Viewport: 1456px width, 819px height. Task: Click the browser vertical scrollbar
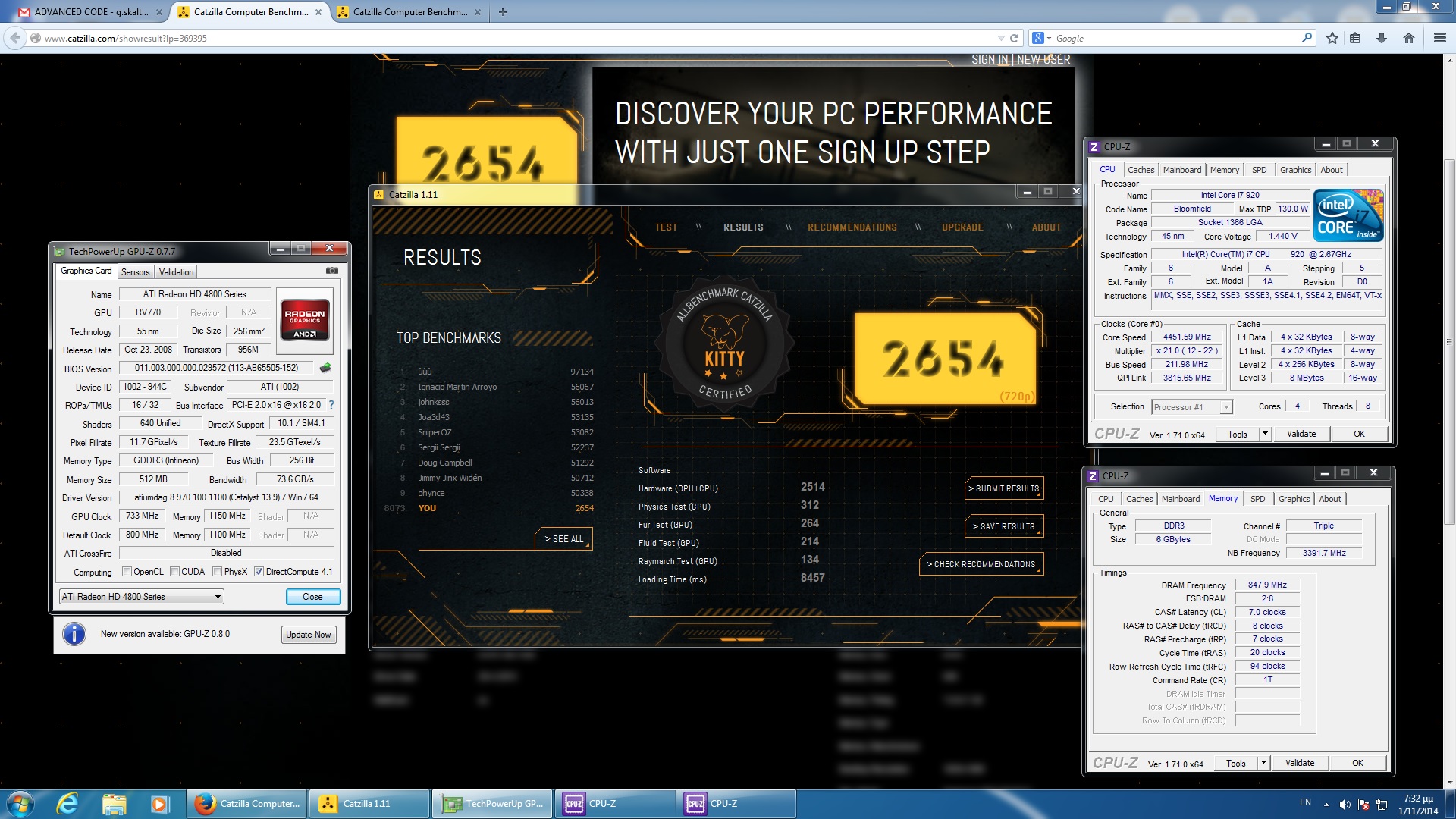[x=1449, y=341]
